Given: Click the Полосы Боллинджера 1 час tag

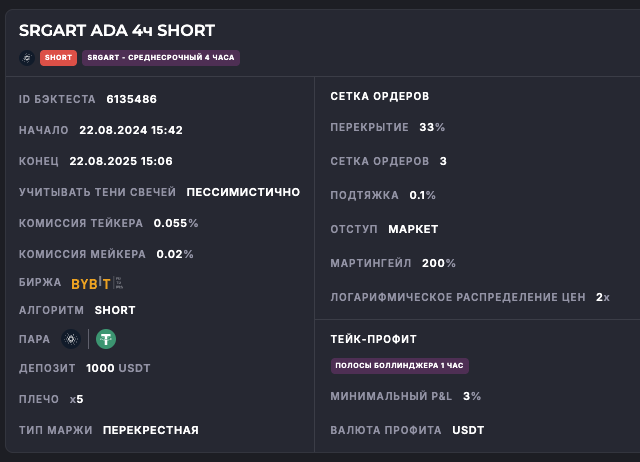Looking at the screenshot, I should [400, 366].
